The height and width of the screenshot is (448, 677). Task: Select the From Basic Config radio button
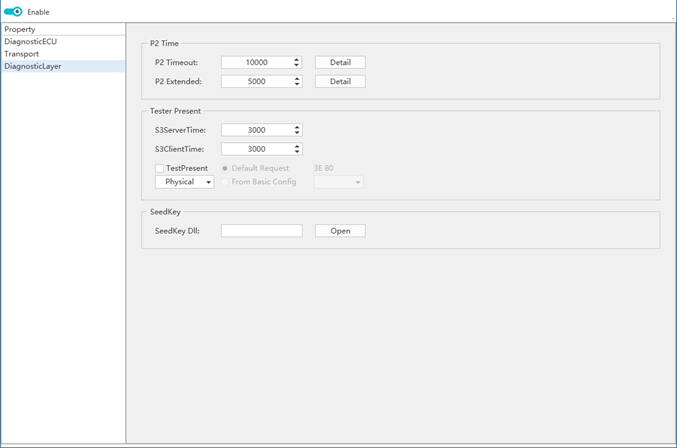click(225, 182)
